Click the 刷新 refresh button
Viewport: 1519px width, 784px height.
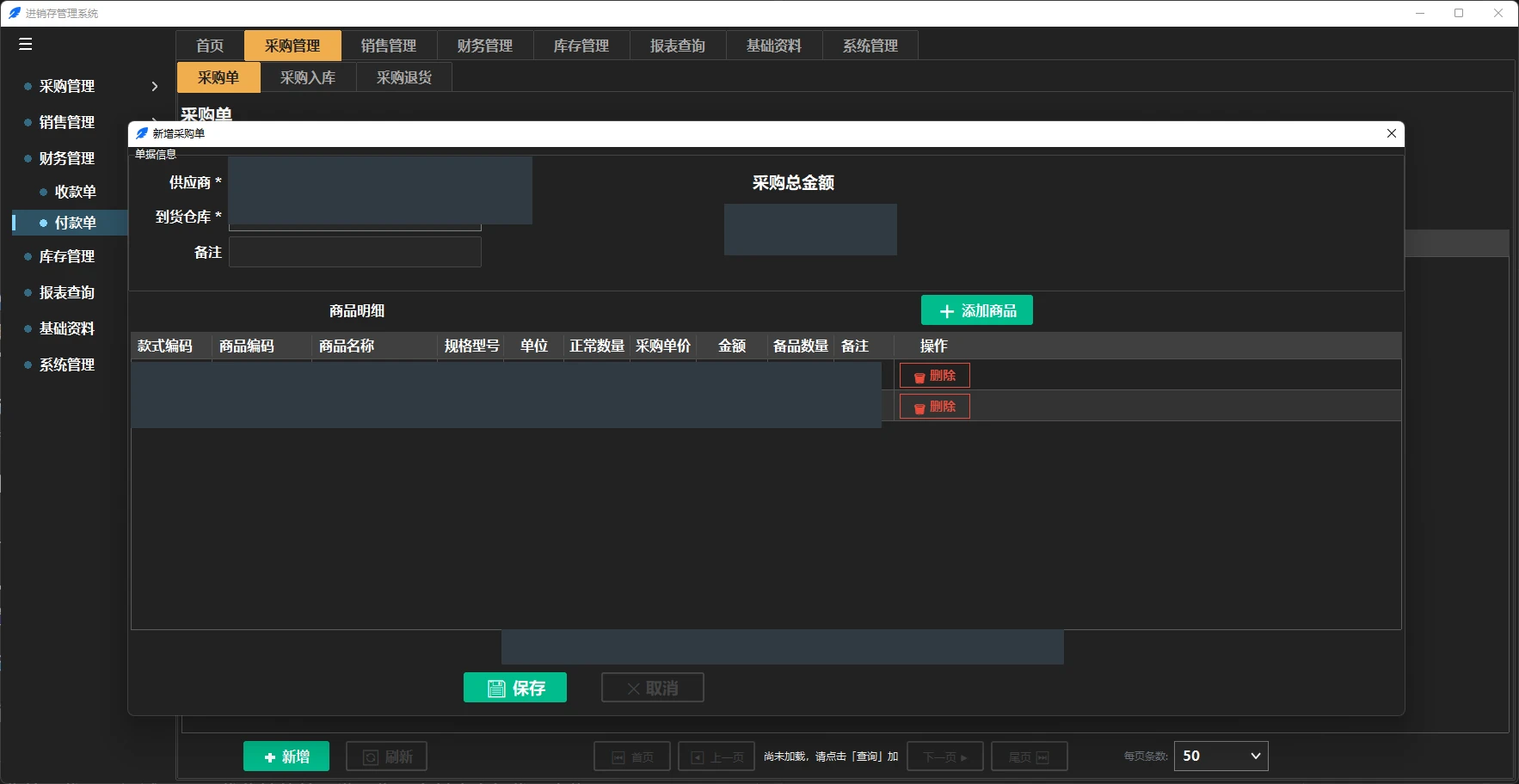pyautogui.click(x=387, y=756)
